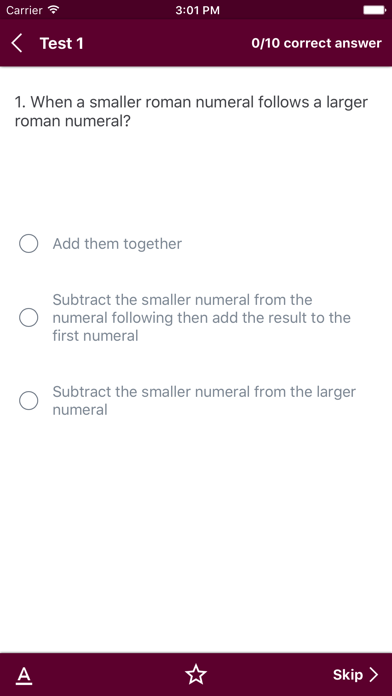
Task: Tap the 'Test 1' title
Action: [62, 44]
